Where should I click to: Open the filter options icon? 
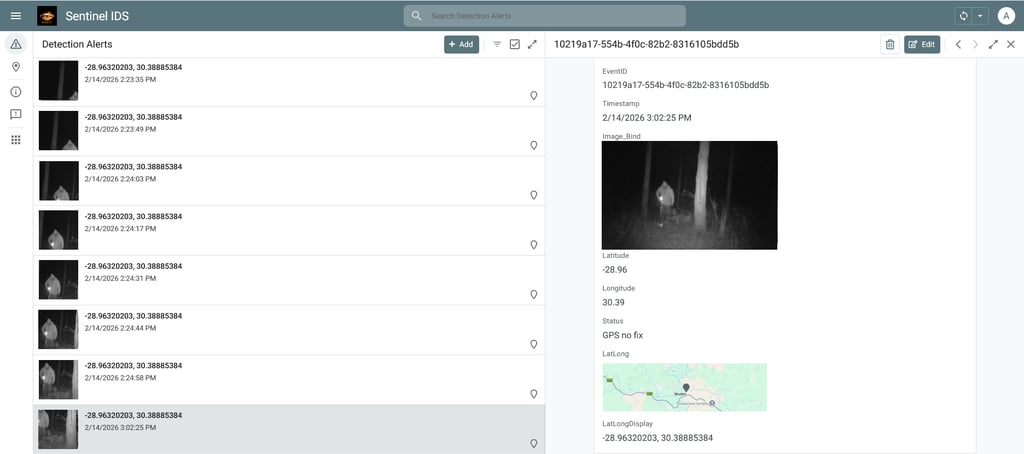pos(497,44)
